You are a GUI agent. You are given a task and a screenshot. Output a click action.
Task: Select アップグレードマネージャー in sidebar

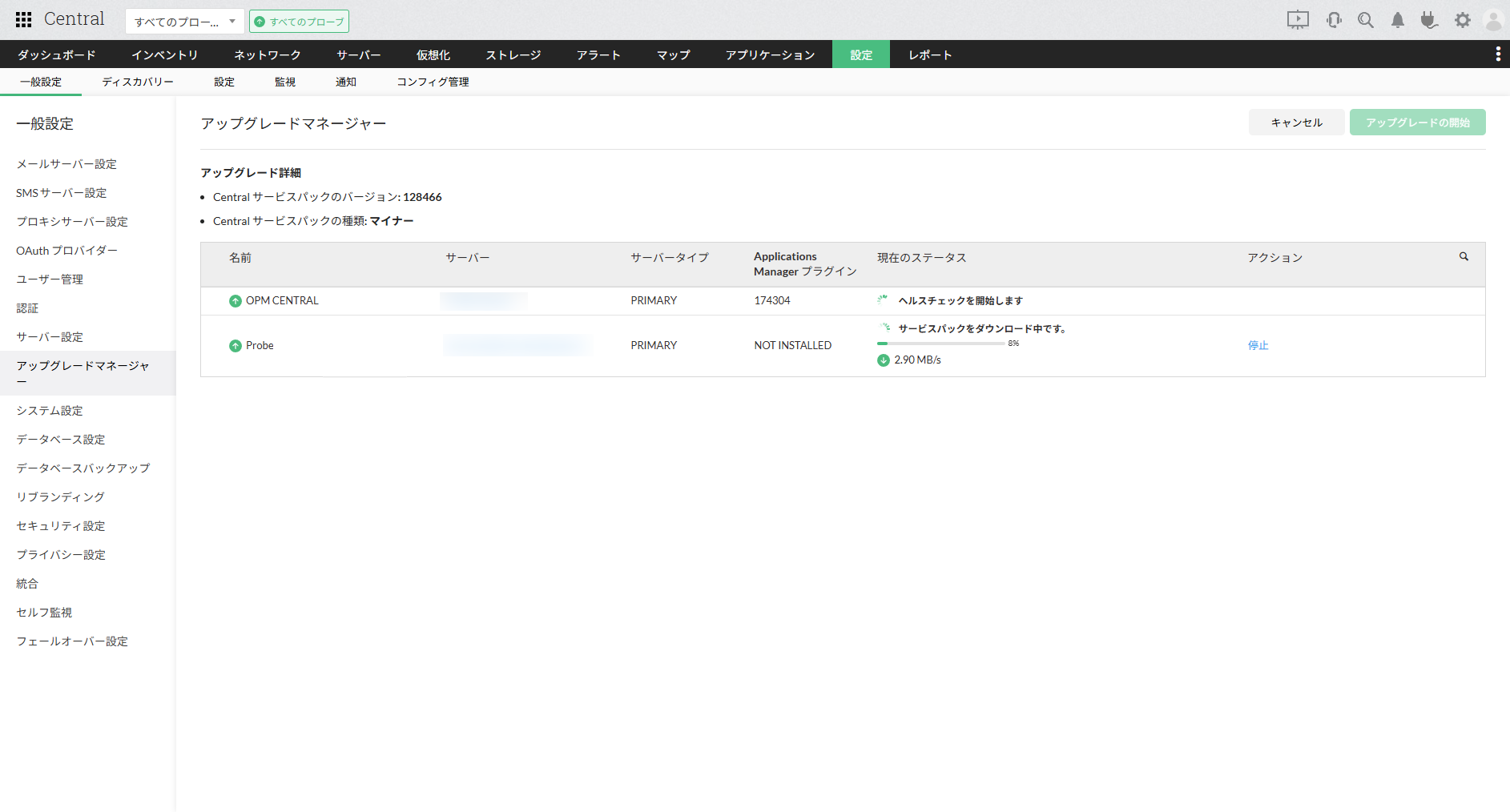(88, 373)
